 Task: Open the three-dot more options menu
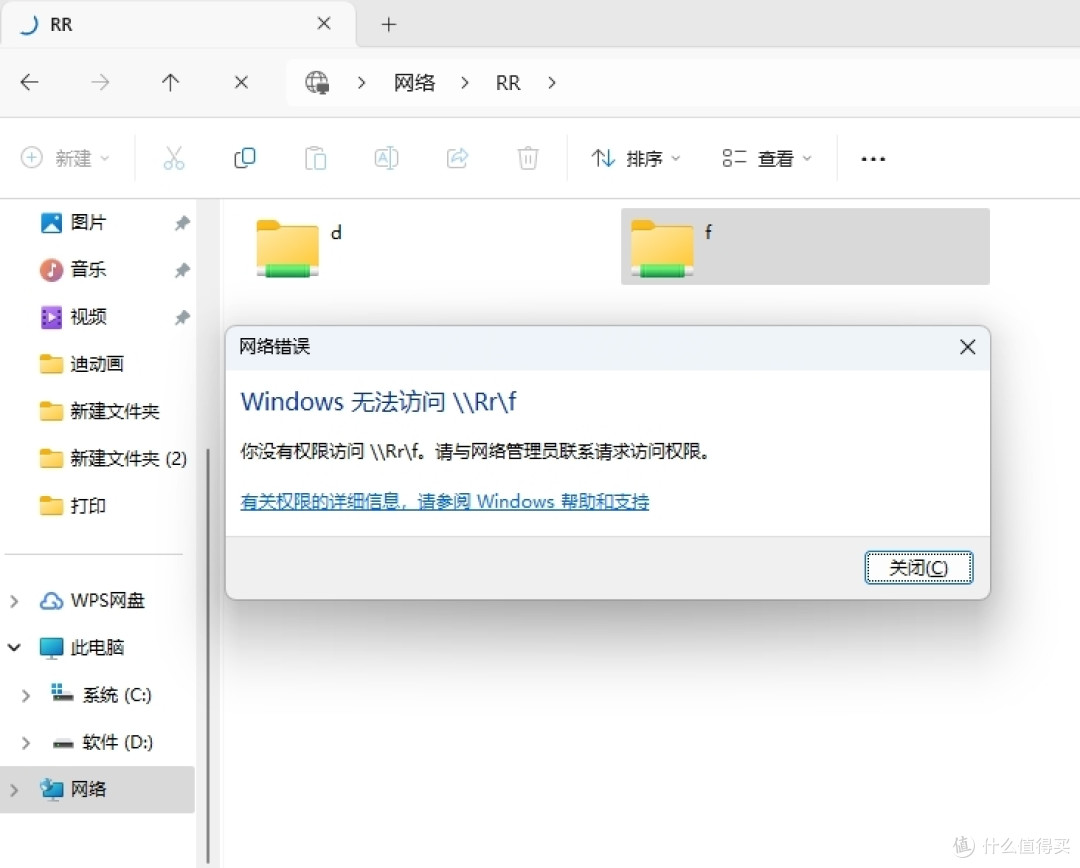pyautogui.click(x=873, y=159)
